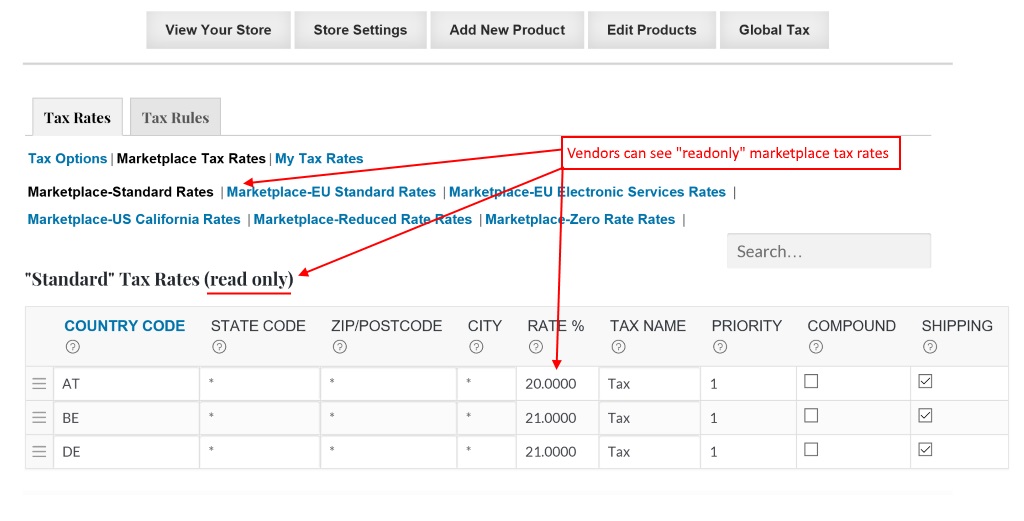Toggle the Shipping checkbox for DE

coord(925,450)
